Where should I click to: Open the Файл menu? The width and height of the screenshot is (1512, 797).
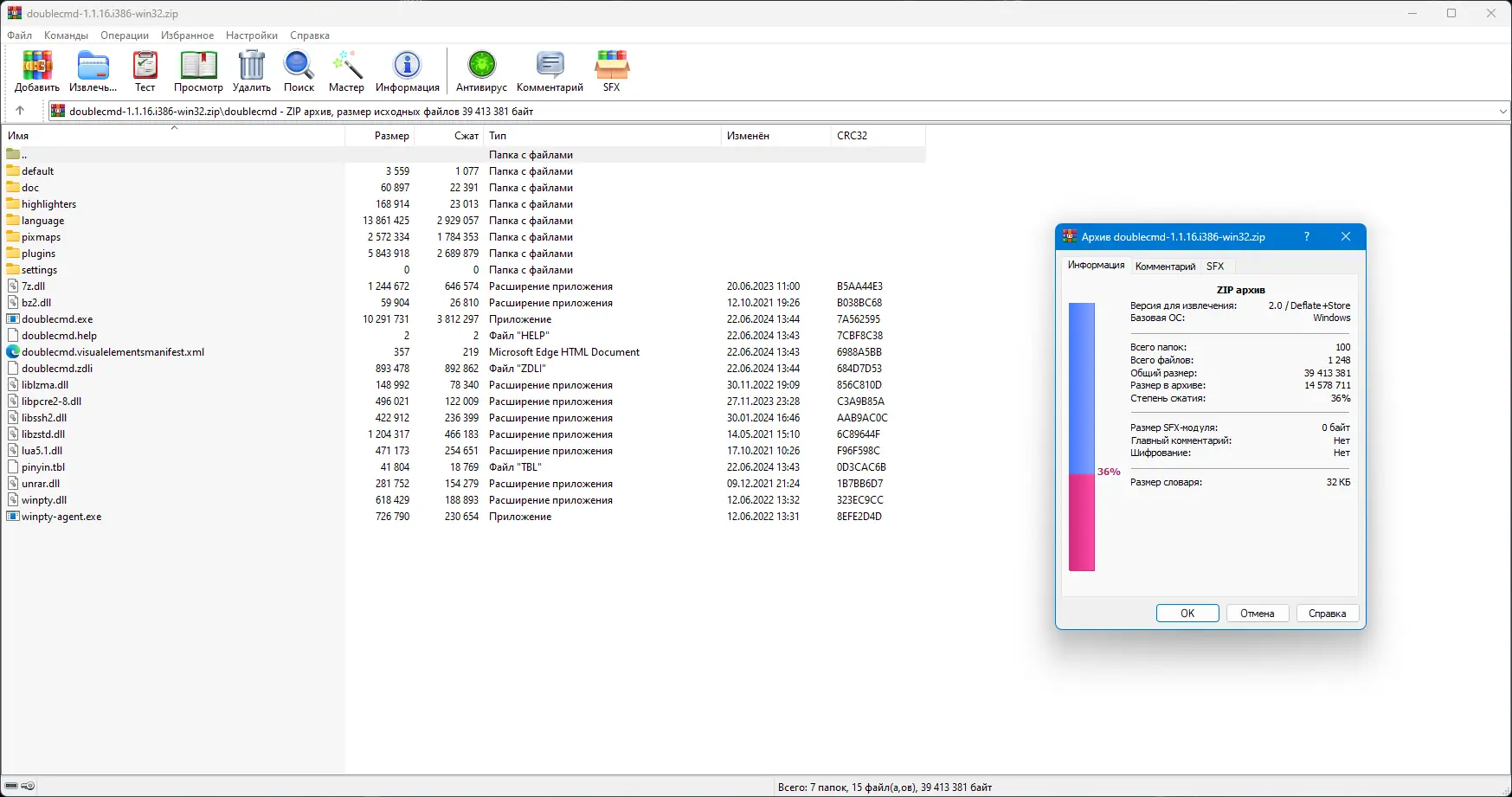20,35
